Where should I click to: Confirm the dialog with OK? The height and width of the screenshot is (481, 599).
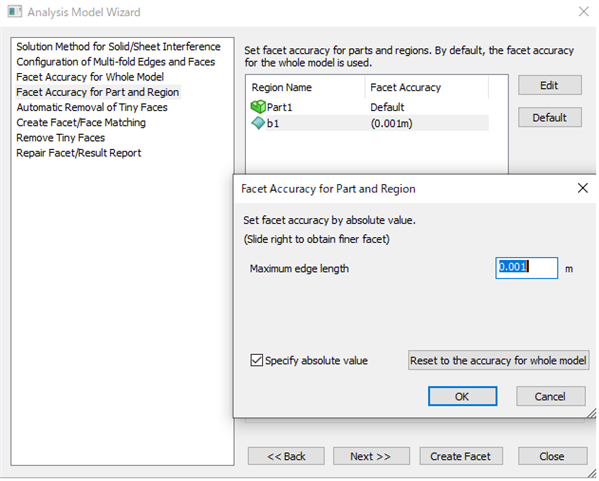pos(462,397)
